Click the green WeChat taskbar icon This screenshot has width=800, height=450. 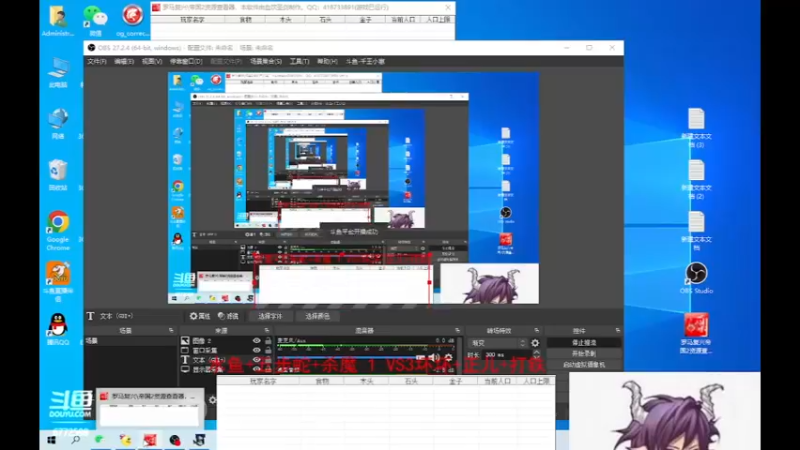[x=100, y=440]
